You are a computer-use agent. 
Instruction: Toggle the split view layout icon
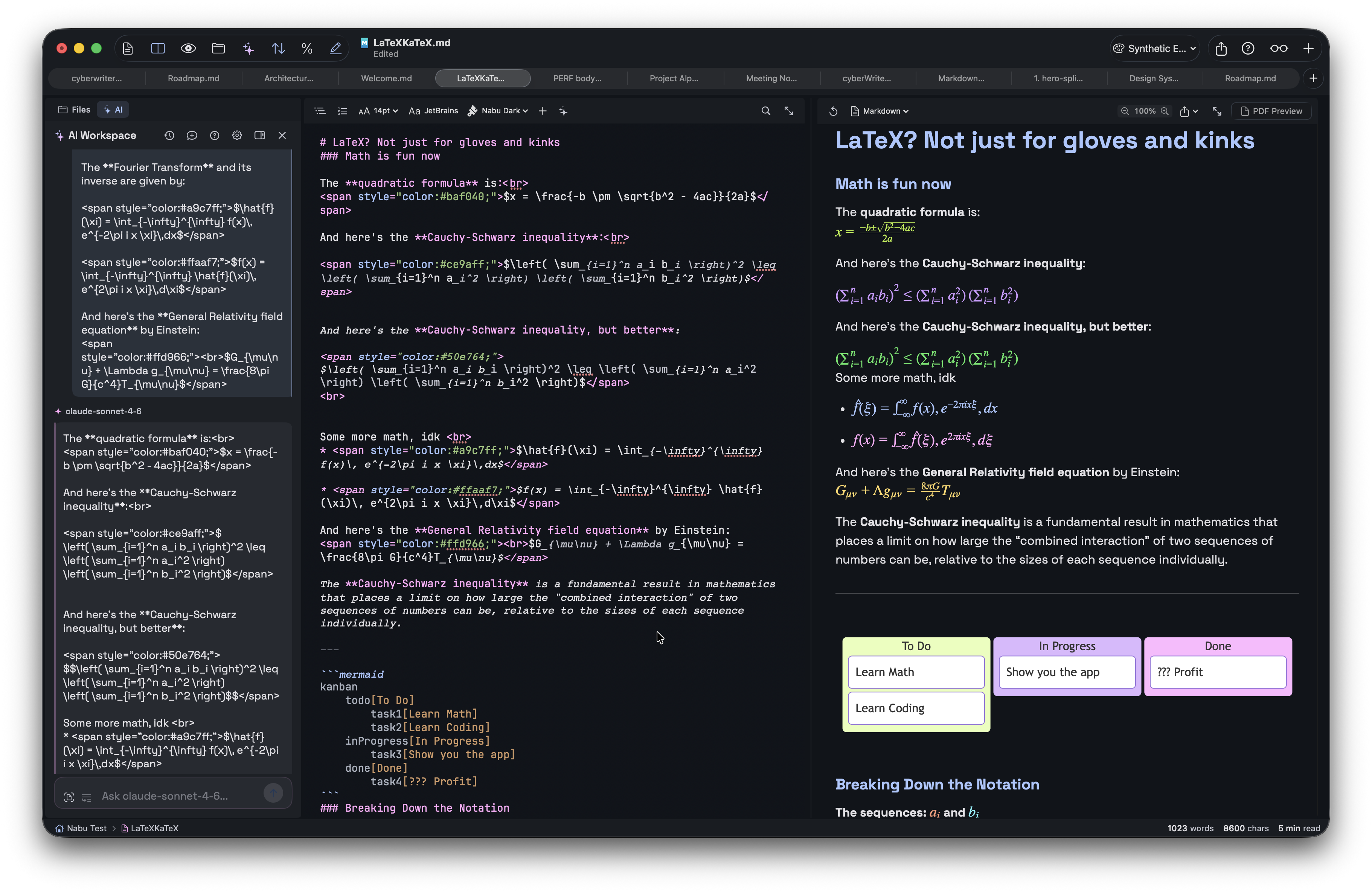pos(157,49)
